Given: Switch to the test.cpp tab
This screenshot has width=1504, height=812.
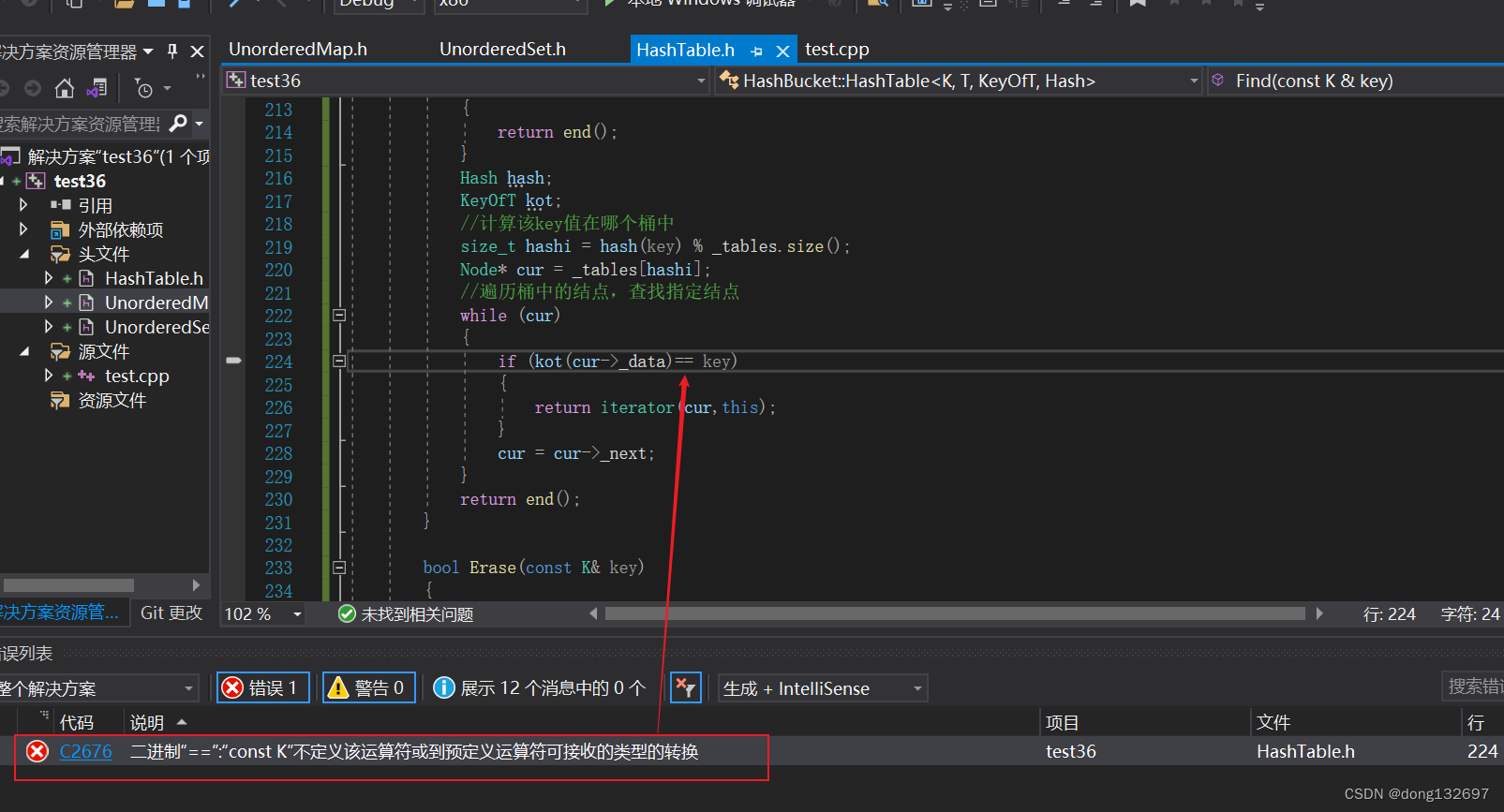Looking at the screenshot, I should (x=837, y=50).
